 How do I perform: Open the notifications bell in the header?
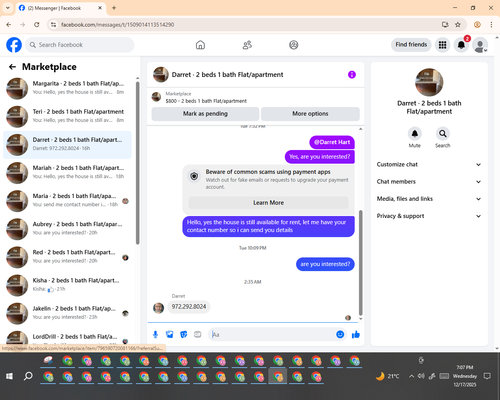(461, 45)
